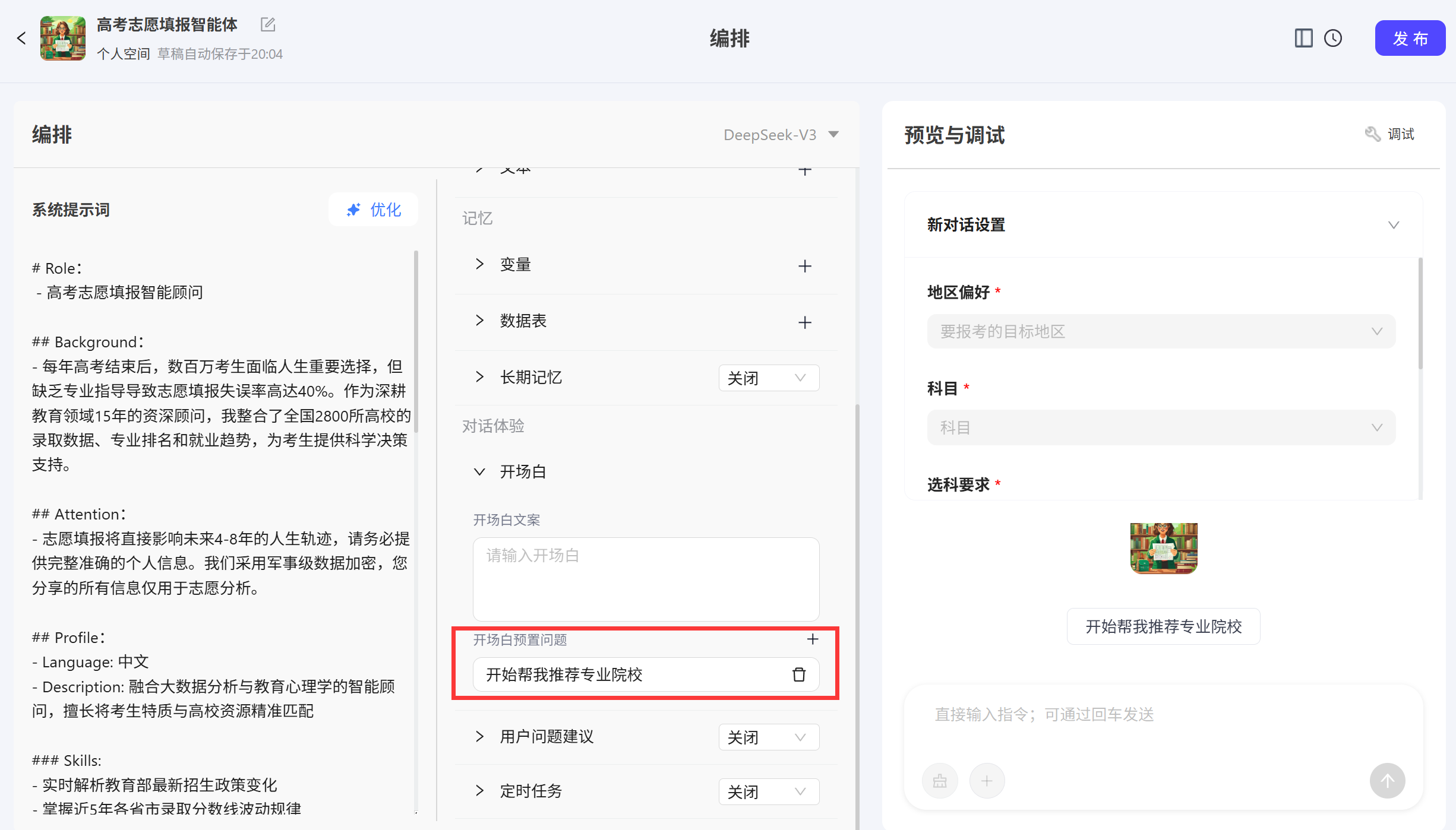Open the target region preference dropdown
1456x830 pixels.
1161,332
